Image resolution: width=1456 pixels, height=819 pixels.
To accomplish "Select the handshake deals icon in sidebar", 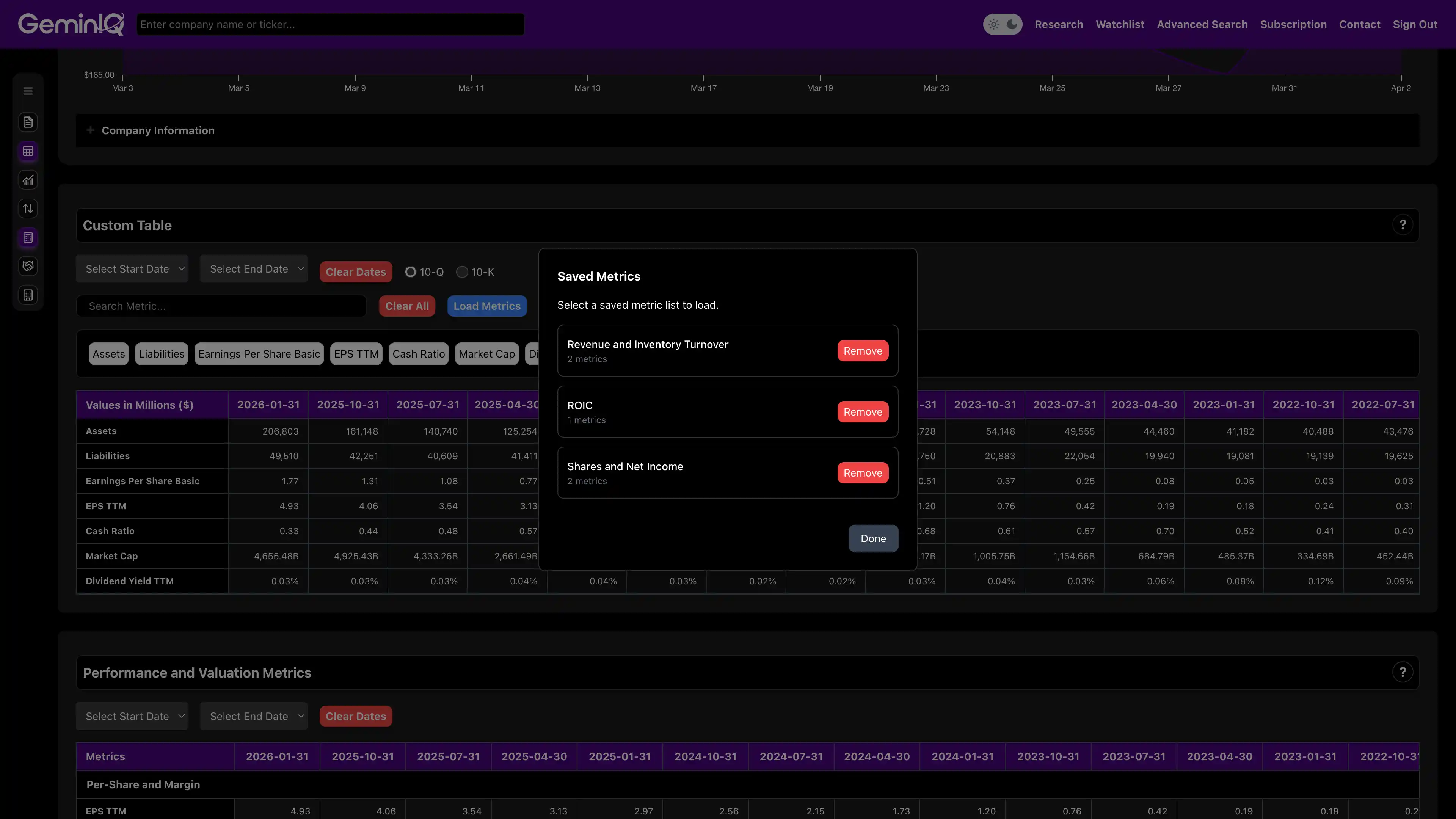I will (x=28, y=266).
